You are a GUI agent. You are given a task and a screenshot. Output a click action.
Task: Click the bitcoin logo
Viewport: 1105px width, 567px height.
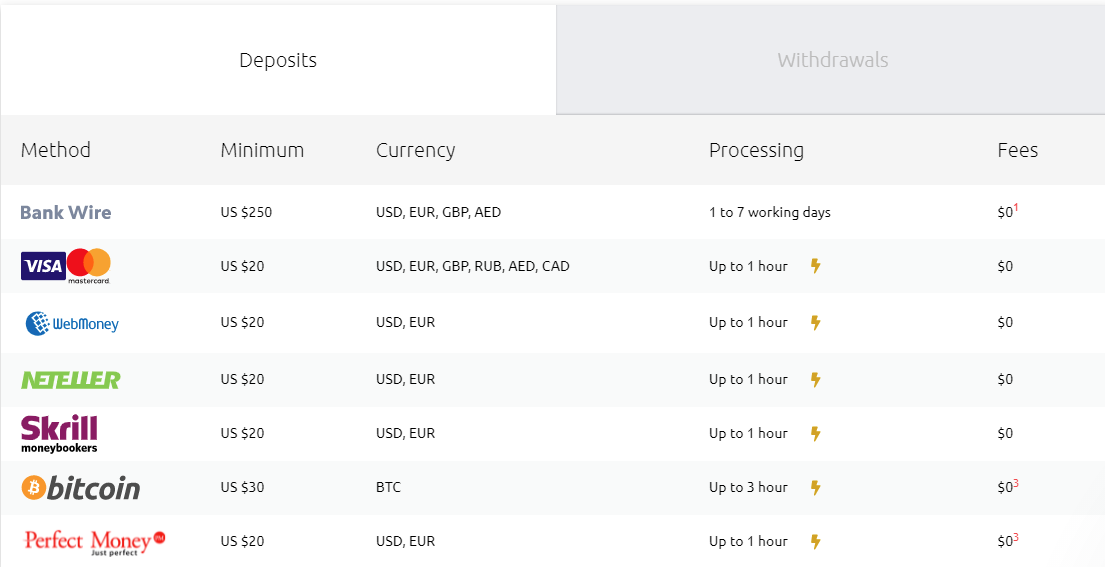point(80,487)
